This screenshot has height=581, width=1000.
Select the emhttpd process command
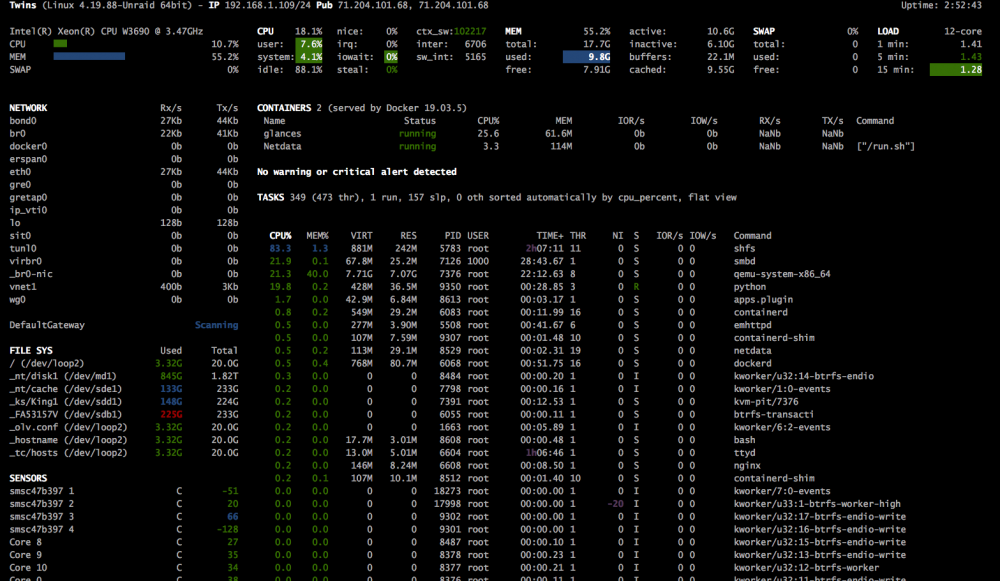(x=752, y=325)
